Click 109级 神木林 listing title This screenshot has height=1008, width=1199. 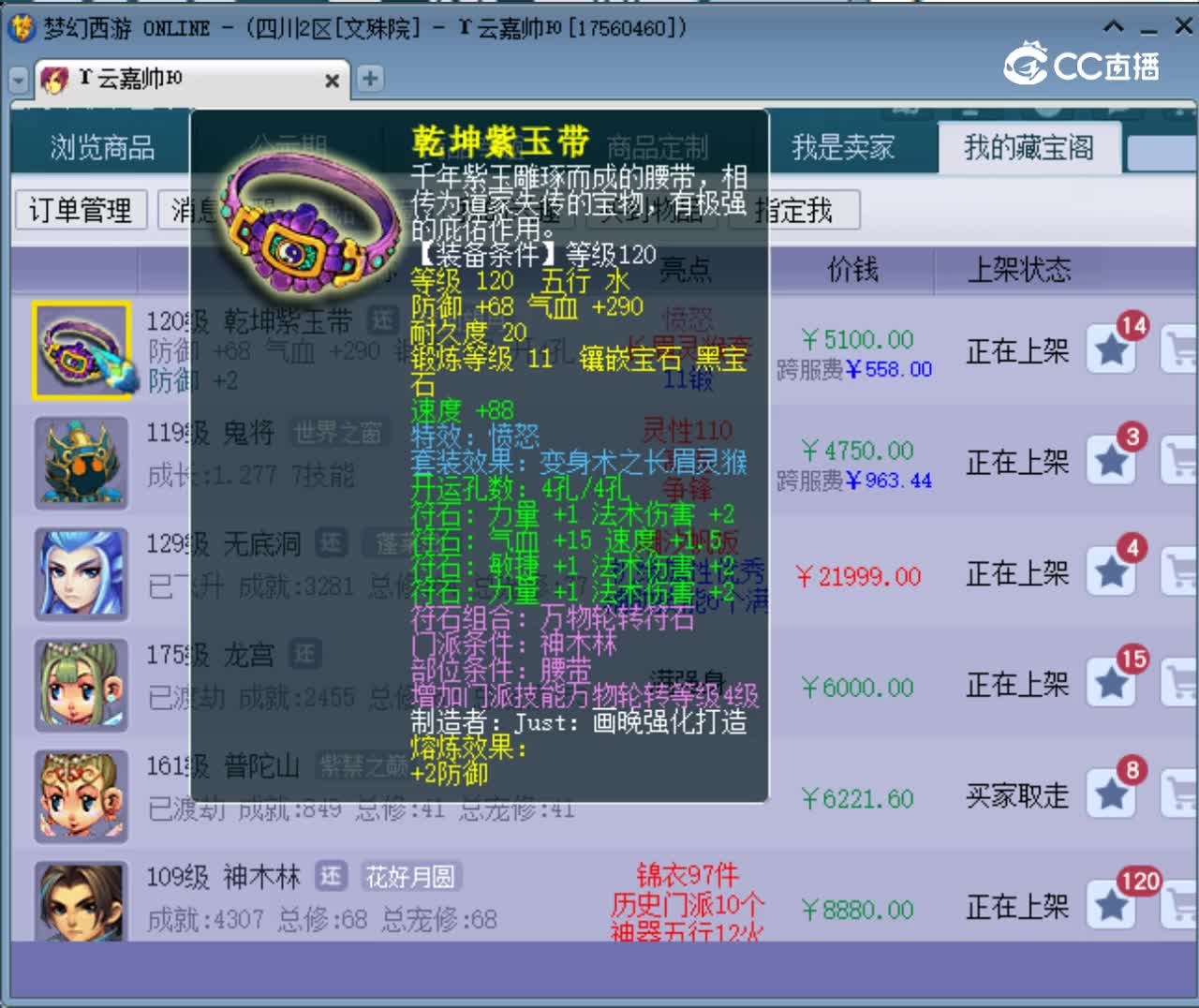coord(223,877)
